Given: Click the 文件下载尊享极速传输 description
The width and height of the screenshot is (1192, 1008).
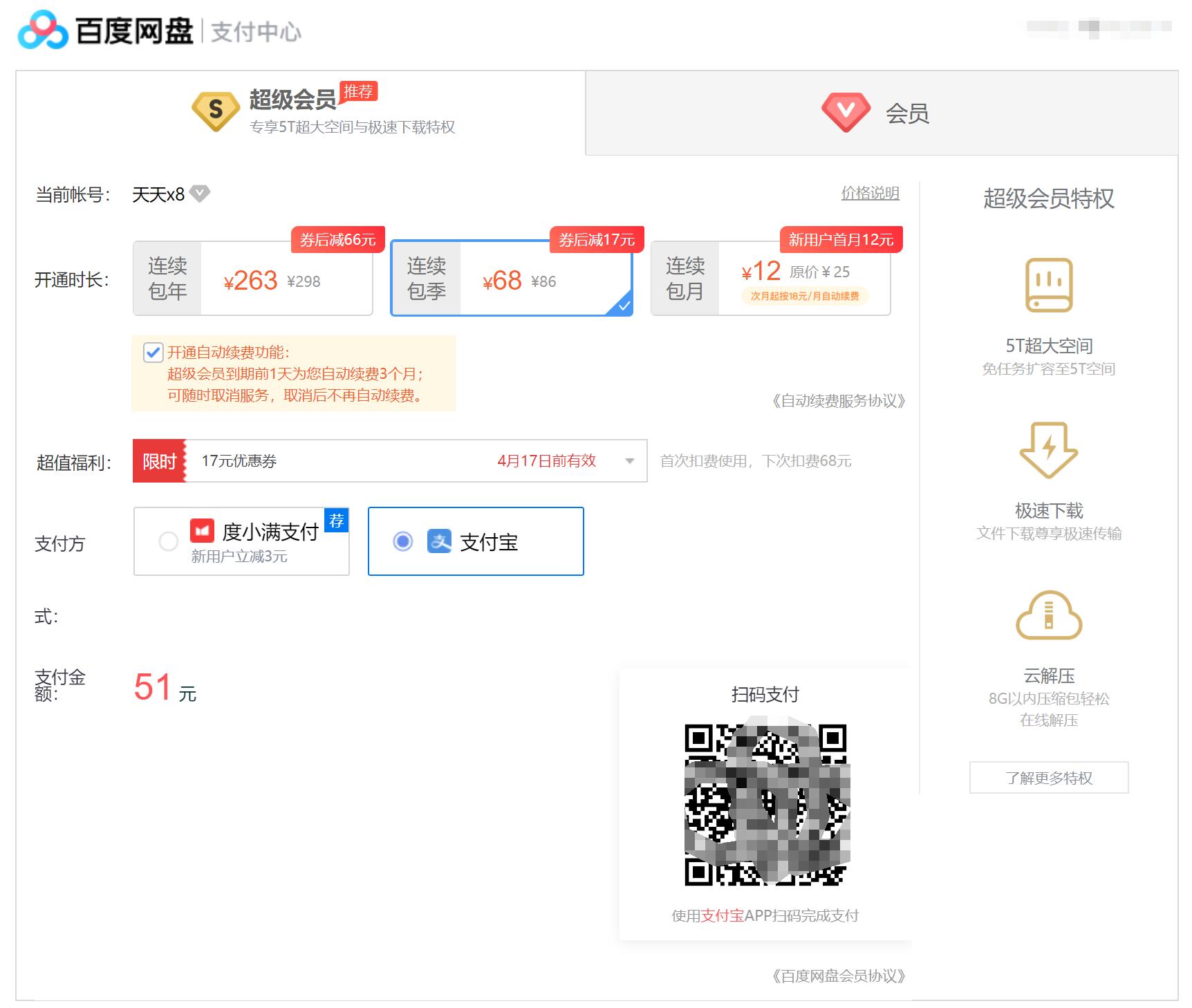Looking at the screenshot, I should click(x=1049, y=534).
